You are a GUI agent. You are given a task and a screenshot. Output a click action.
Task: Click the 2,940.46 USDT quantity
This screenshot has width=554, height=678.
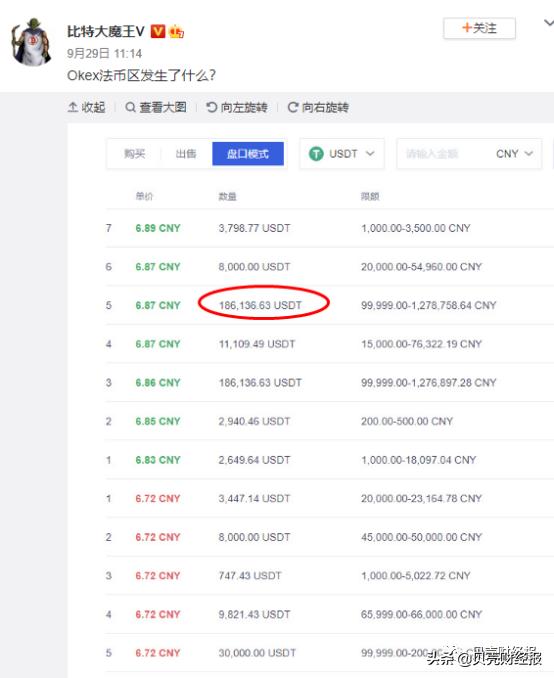[254, 421]
